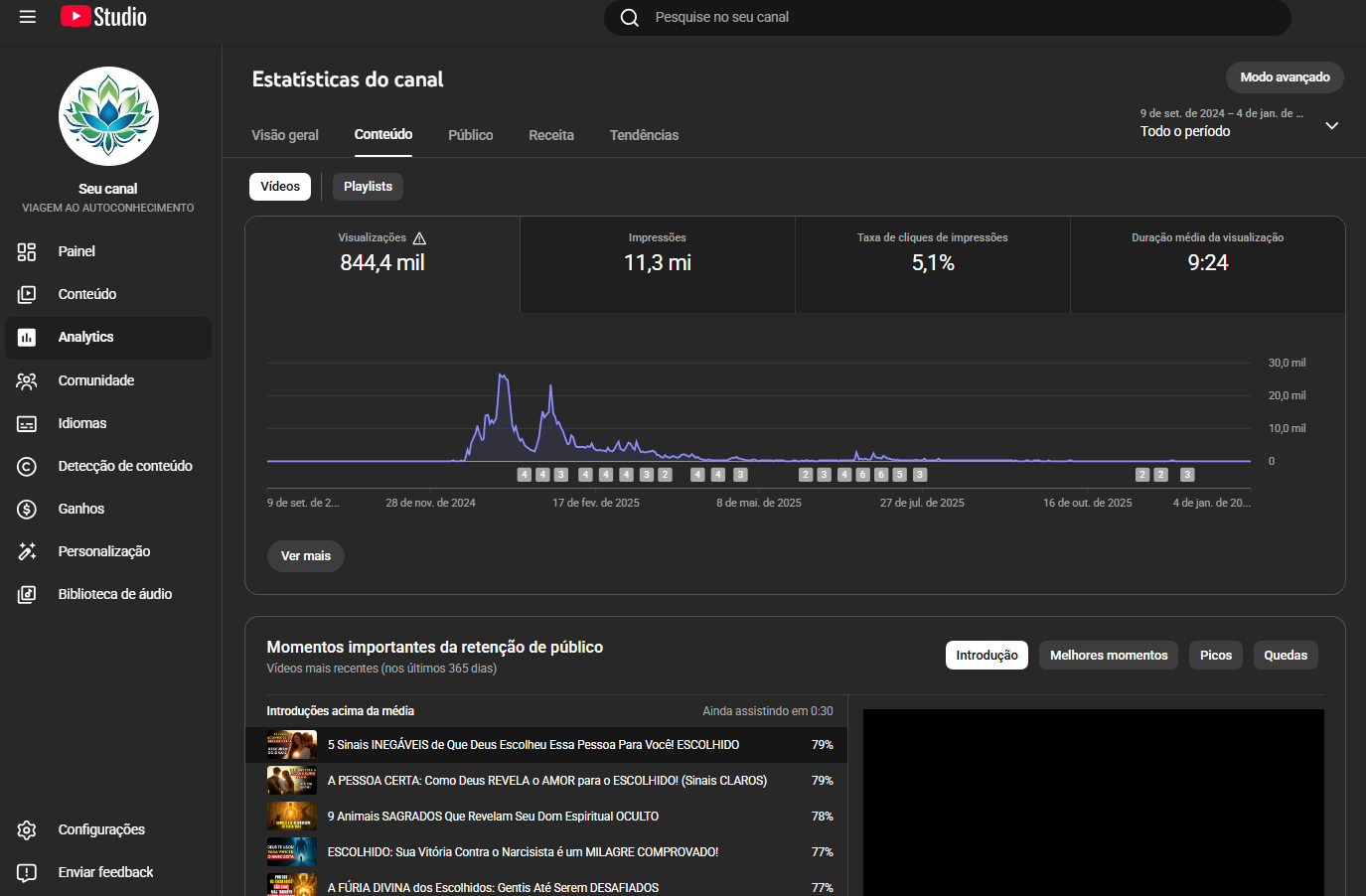This screenshot has height=896, width=1366.
Task: Click the '17 de fev. de 2025' axis label
Action: (x=596, y=503)
